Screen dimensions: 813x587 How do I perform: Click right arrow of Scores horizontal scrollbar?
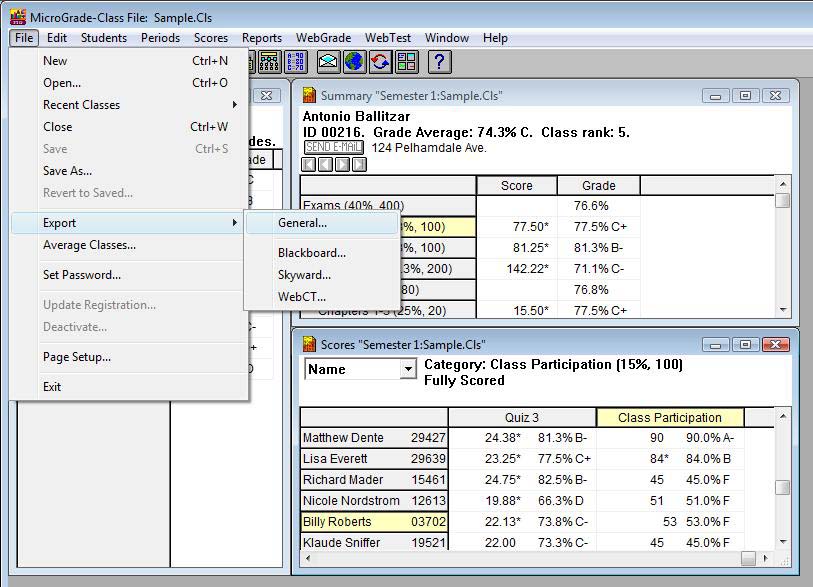point(765,558)
